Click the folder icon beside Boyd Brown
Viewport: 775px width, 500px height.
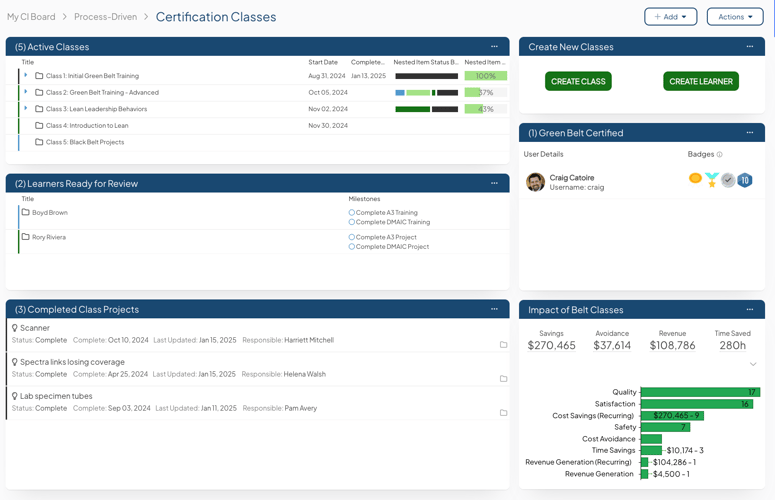click(x=26, y=212)
